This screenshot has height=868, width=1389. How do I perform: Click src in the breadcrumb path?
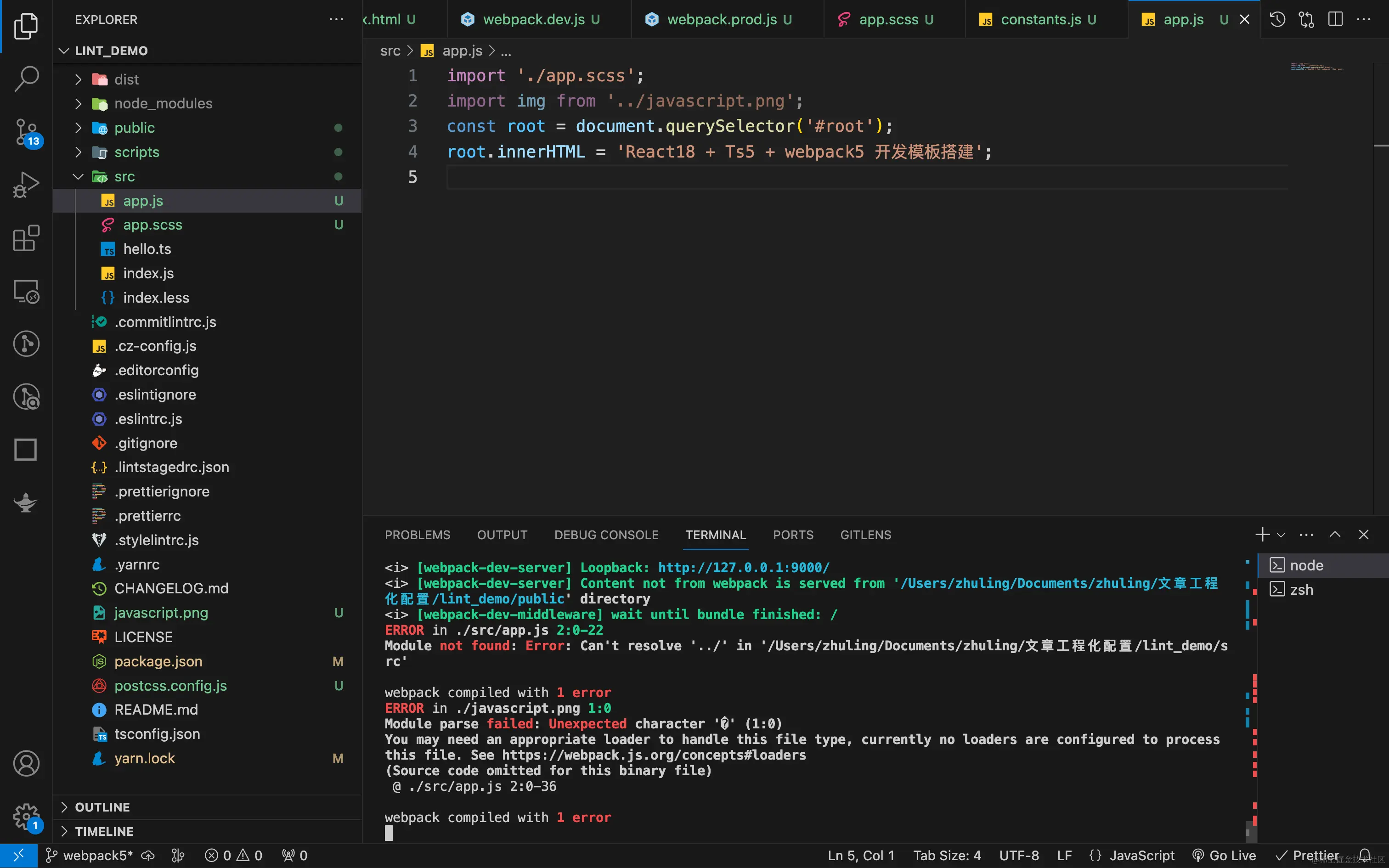click(x=390, y=51)
